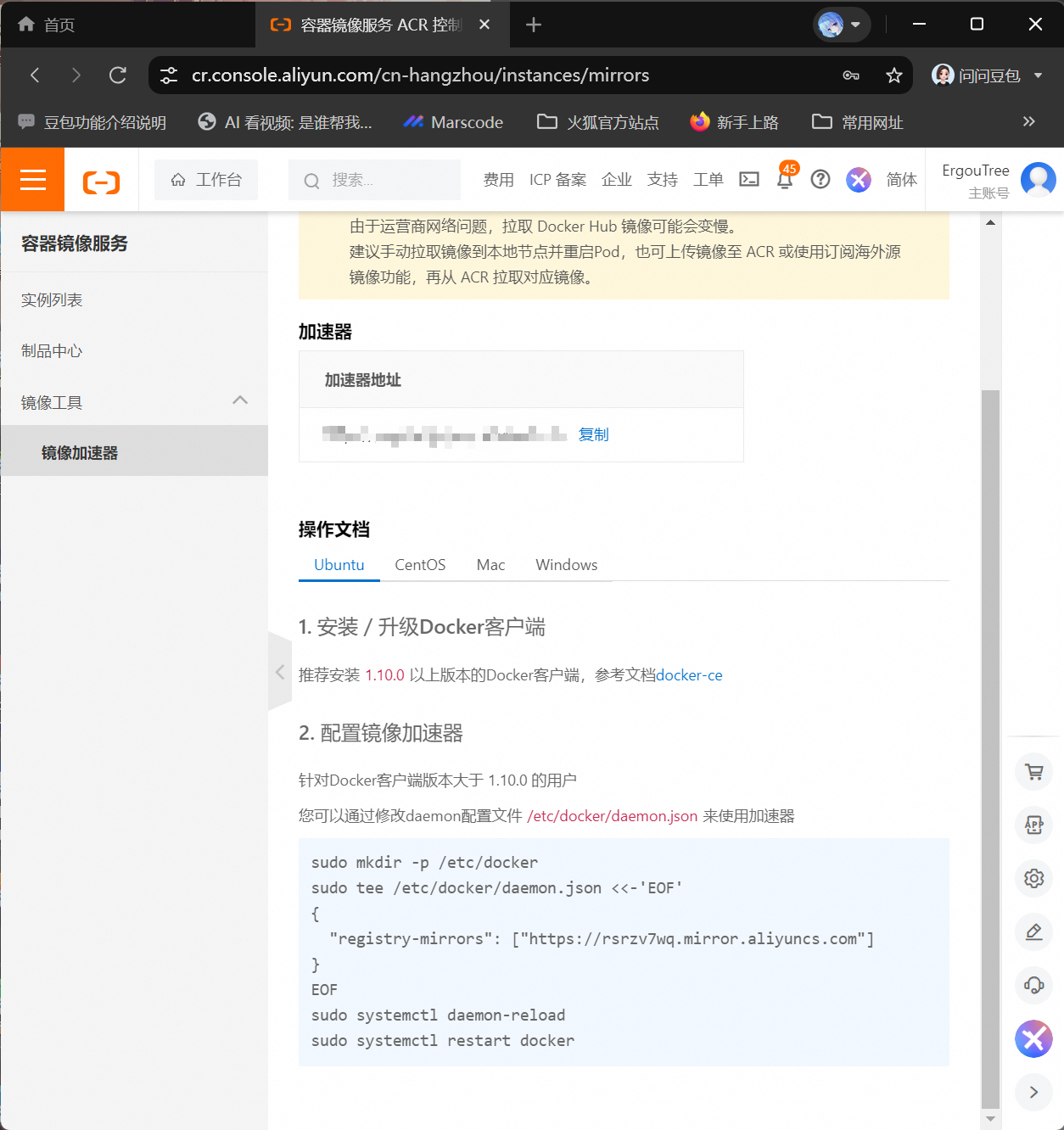The width and height of the screenshot is (1064, 1130).
Task: Collapse the 镜像工具 sidebar group
Action: [134, 402]
